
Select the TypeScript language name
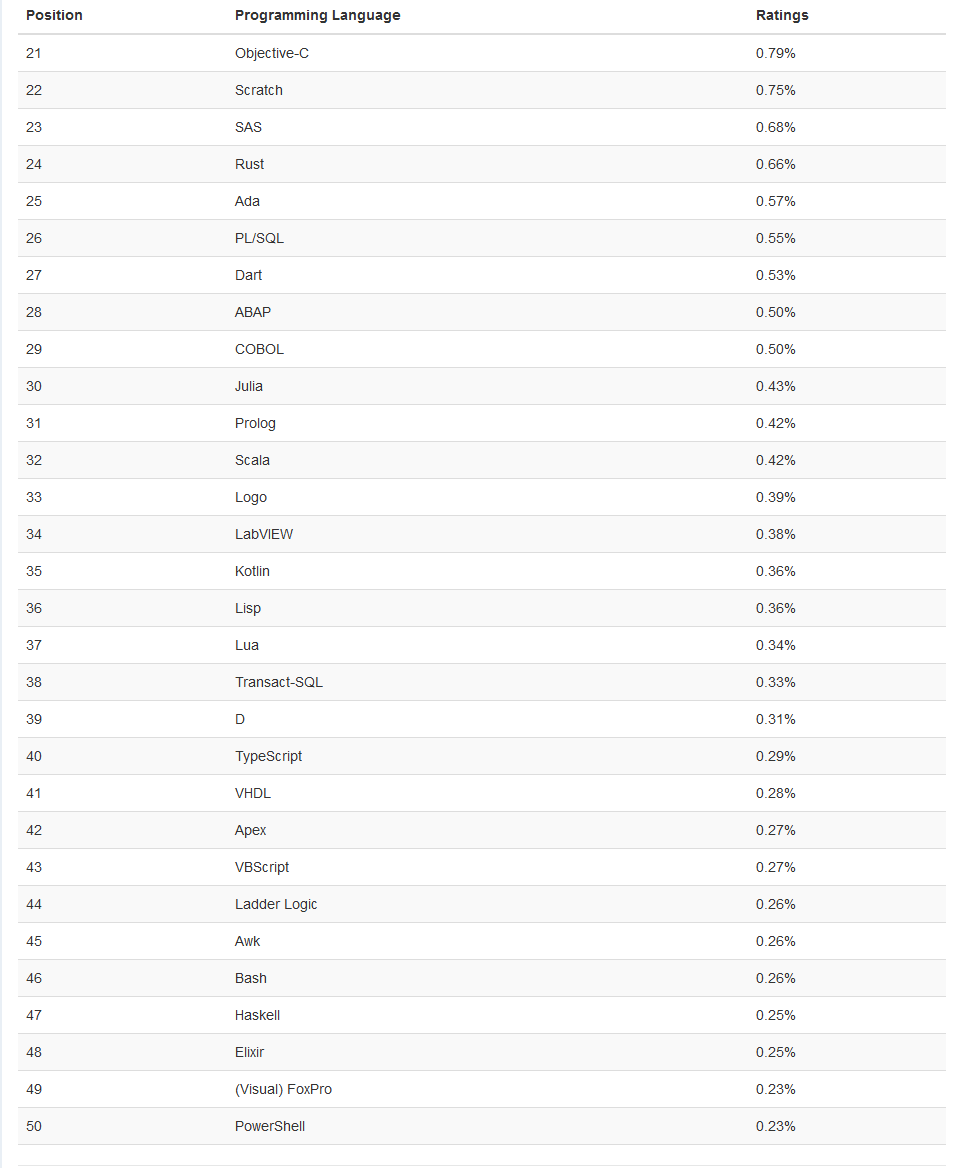pyautogui.click(x=268, y=756)
